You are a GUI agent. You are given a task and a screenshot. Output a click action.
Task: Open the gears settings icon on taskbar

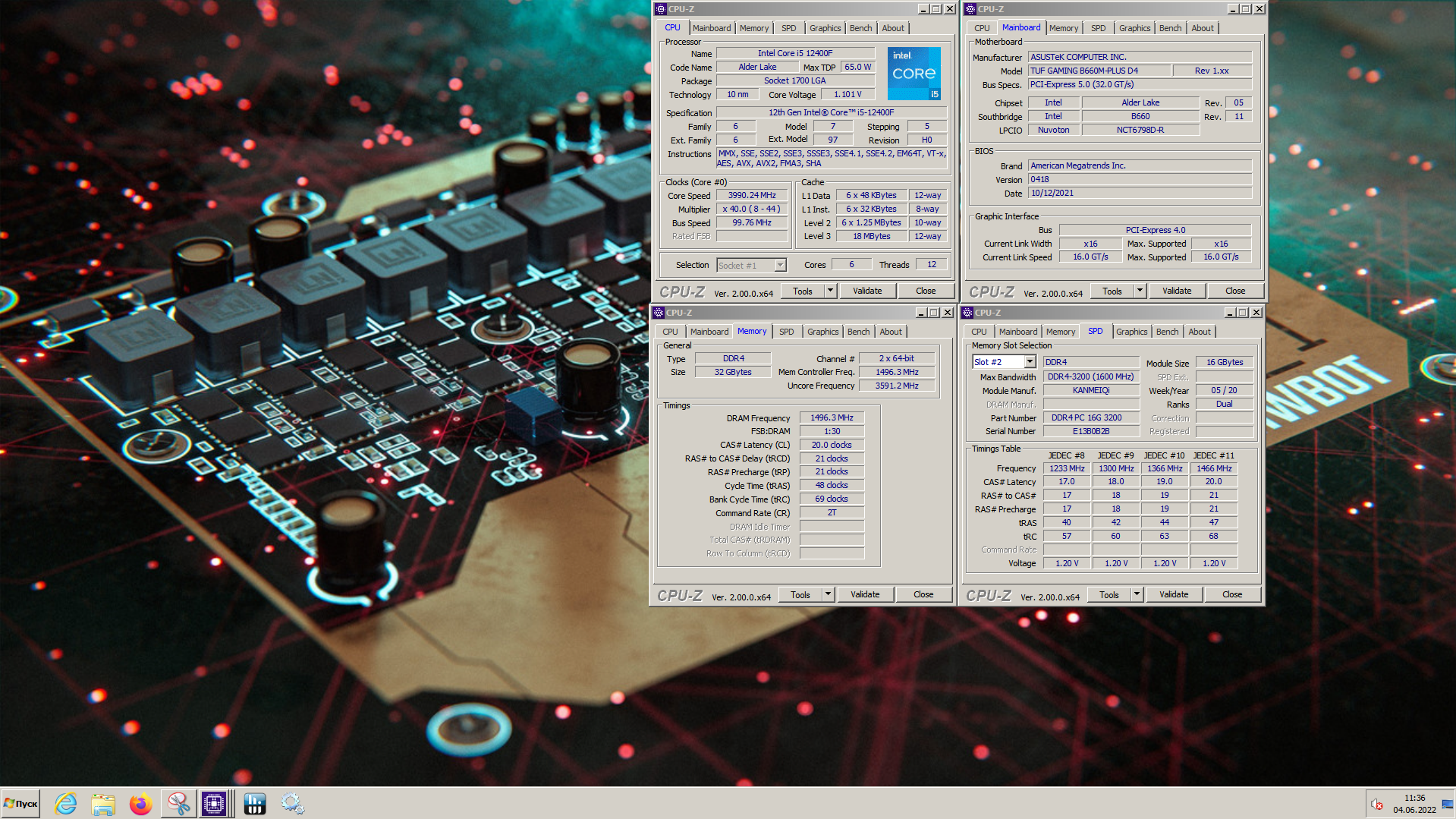(292, 804)
